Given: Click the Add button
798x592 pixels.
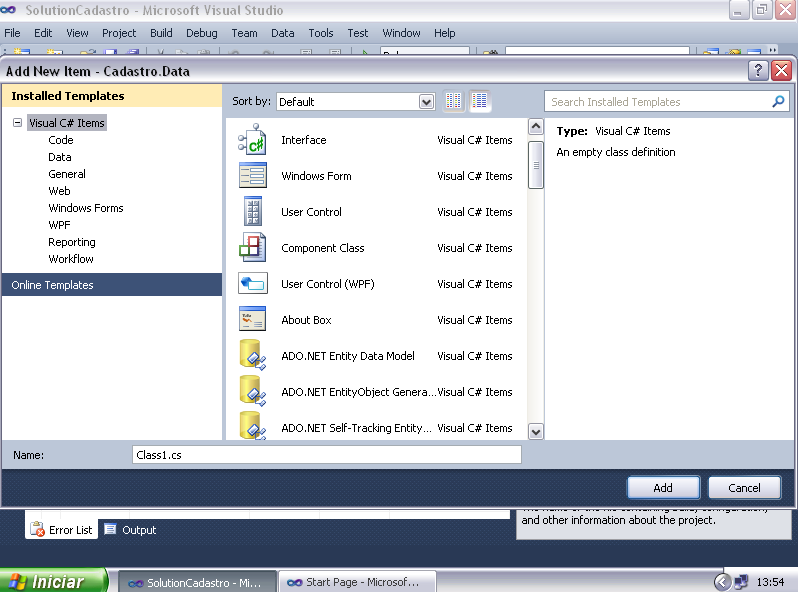Looking at the screenshot, I should [663, 488].
